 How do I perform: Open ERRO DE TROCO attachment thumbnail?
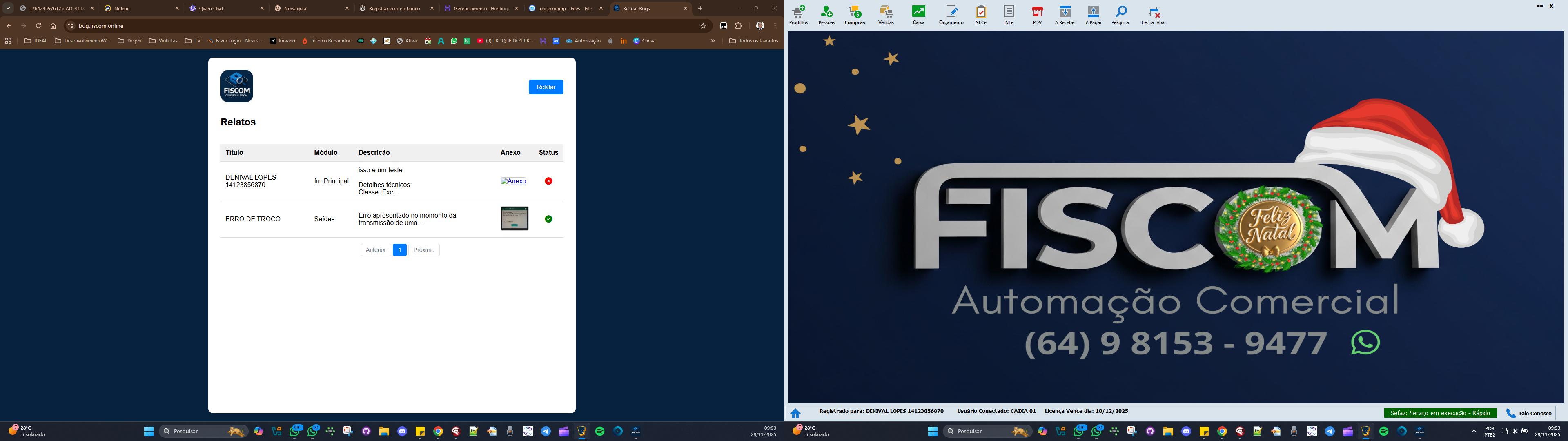(514, 219)
